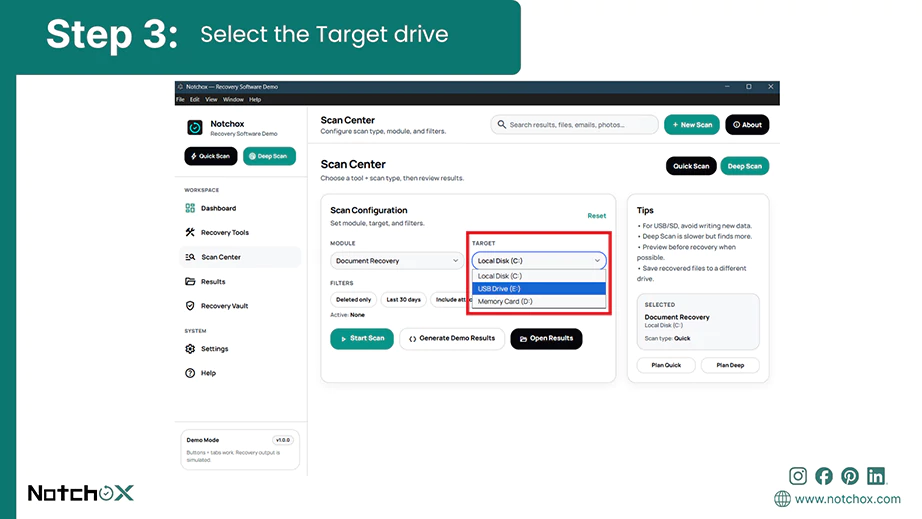This screenshot has width=922, height=519.
Task: Open the Module Document Recovery dropdown
Action: (x=397, y=260)
